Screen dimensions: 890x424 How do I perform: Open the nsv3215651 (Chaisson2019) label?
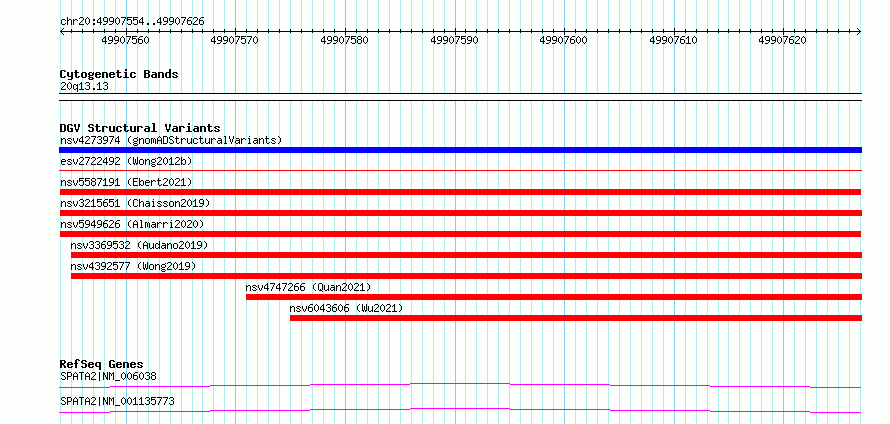click(135, 203)
